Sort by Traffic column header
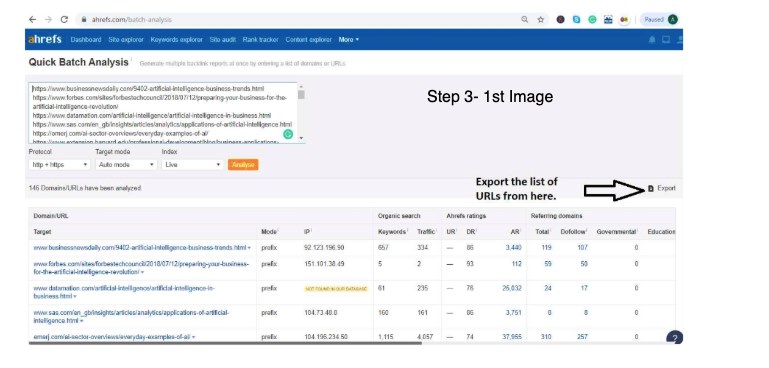 (426, 232)
